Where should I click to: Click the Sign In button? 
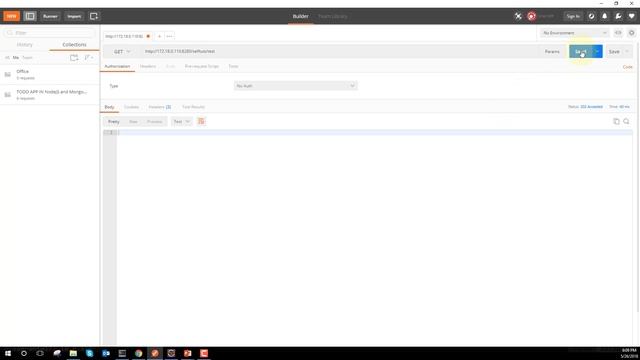(x=573, y=16)
